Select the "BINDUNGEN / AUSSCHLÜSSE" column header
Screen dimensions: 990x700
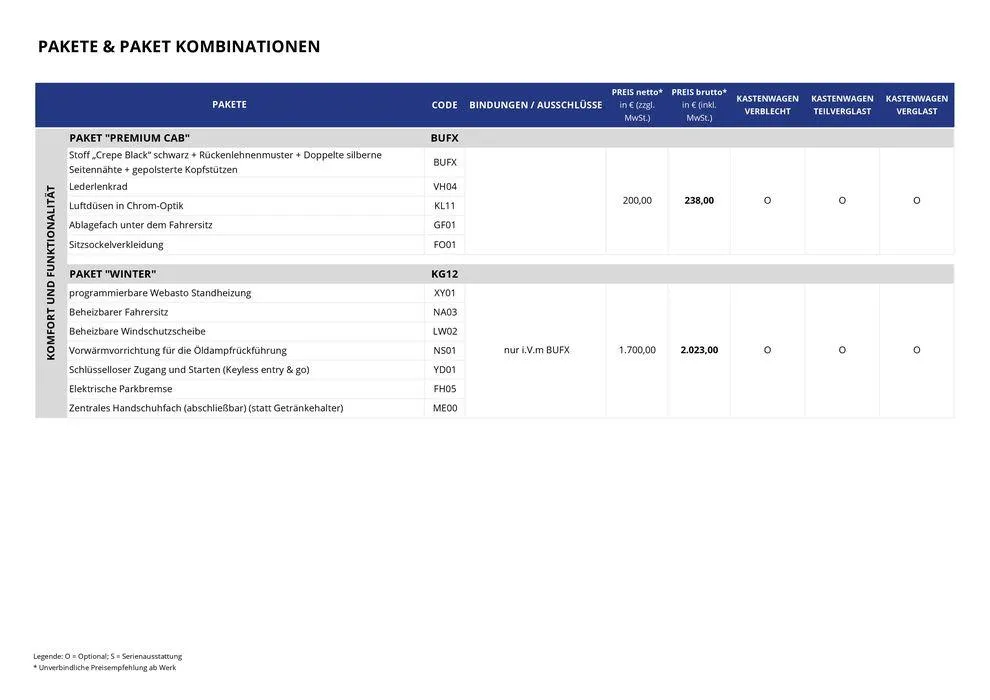pyautogui.click(x=535, y=105)
